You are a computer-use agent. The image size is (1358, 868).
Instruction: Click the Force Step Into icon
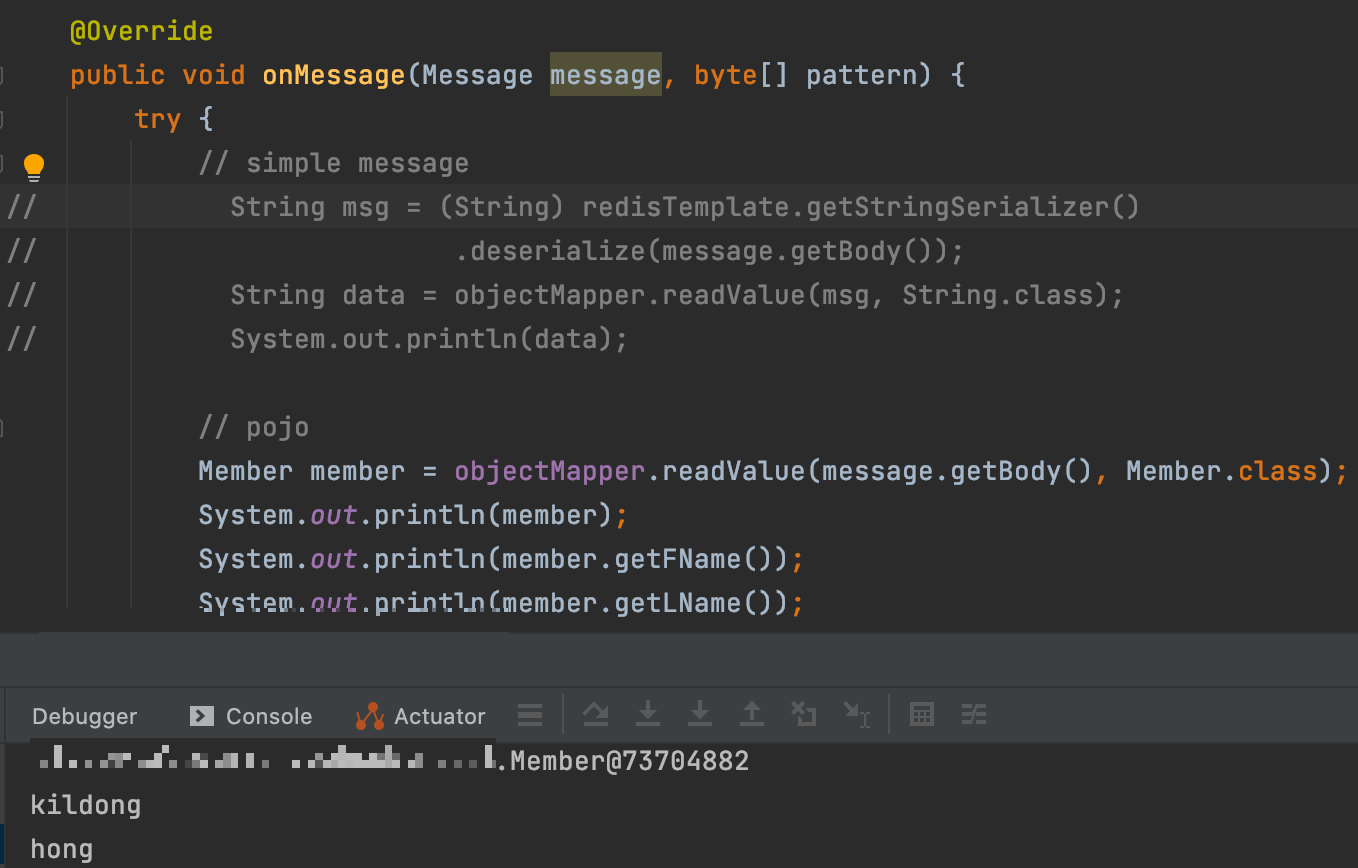[700, 714]
